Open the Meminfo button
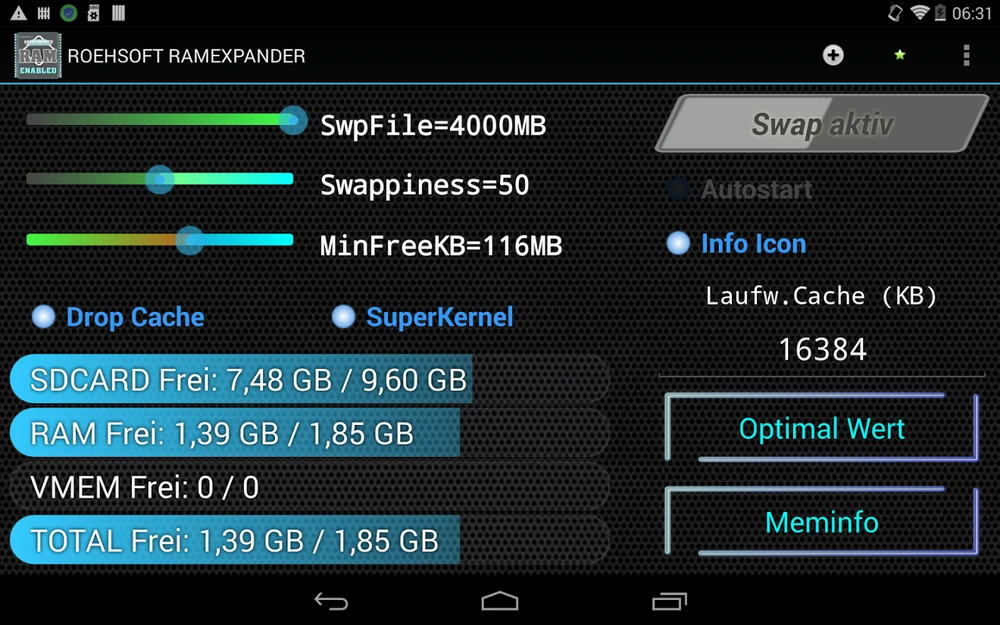Image resolution: width=1000 pixels, height=625 pixels. (x=821, y=522)
